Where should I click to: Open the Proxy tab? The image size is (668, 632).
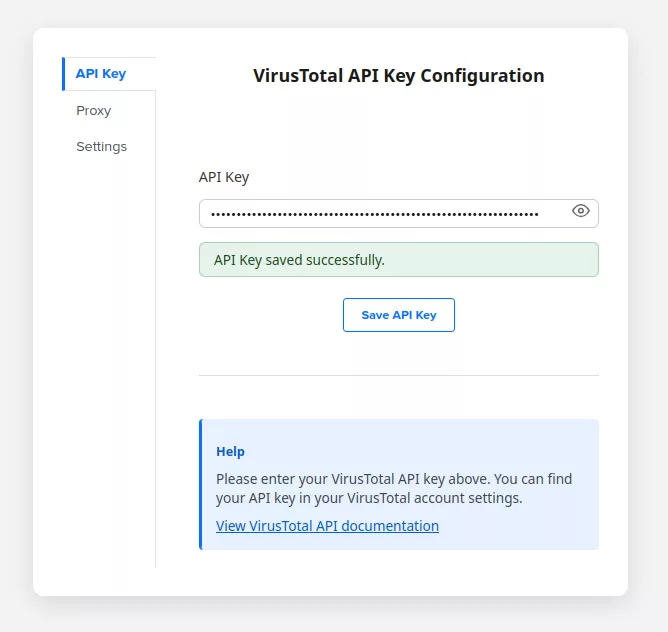click(94, 111)
